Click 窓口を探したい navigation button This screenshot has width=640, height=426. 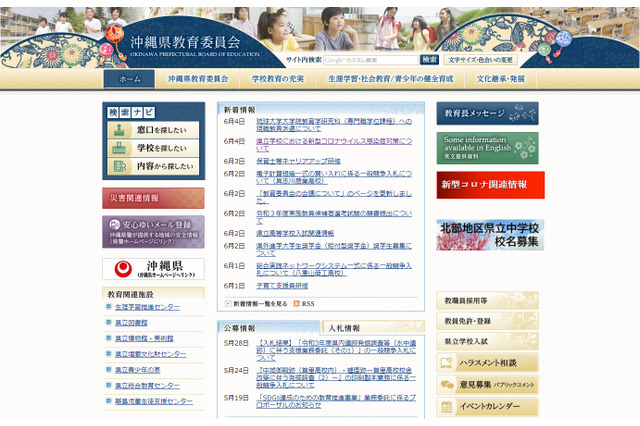[x=153, y=130]
